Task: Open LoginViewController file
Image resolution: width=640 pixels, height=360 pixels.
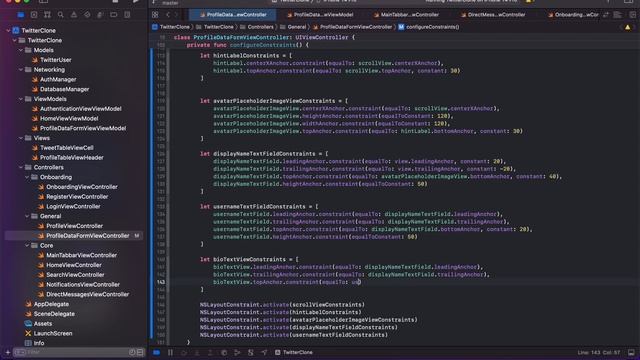Action: tap(73, 207)
